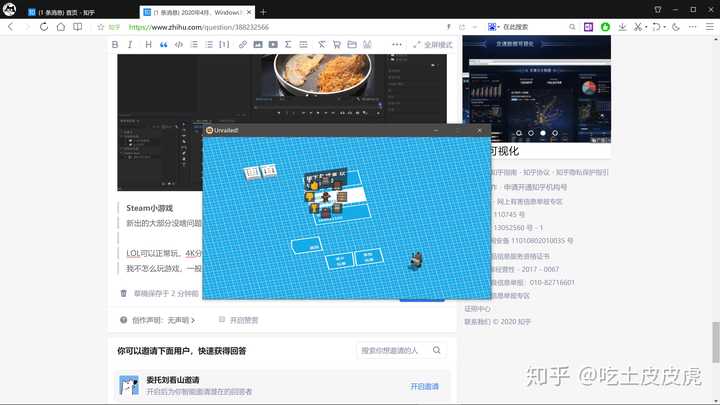
Task: Apply heading style with the H icon
Action: [148, 45]
